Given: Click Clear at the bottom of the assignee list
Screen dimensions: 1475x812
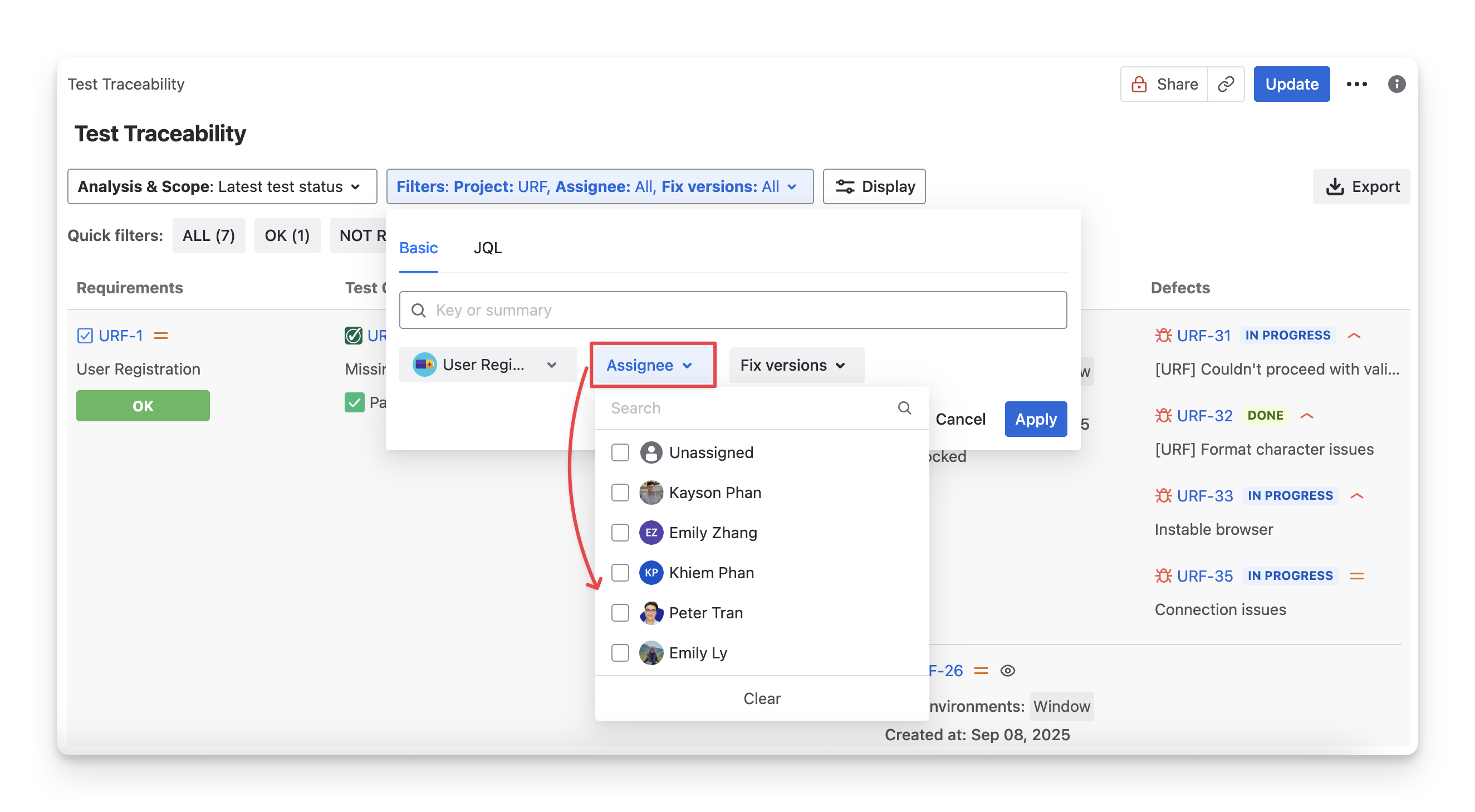Looking at the screenshot, I should [762, 698].
